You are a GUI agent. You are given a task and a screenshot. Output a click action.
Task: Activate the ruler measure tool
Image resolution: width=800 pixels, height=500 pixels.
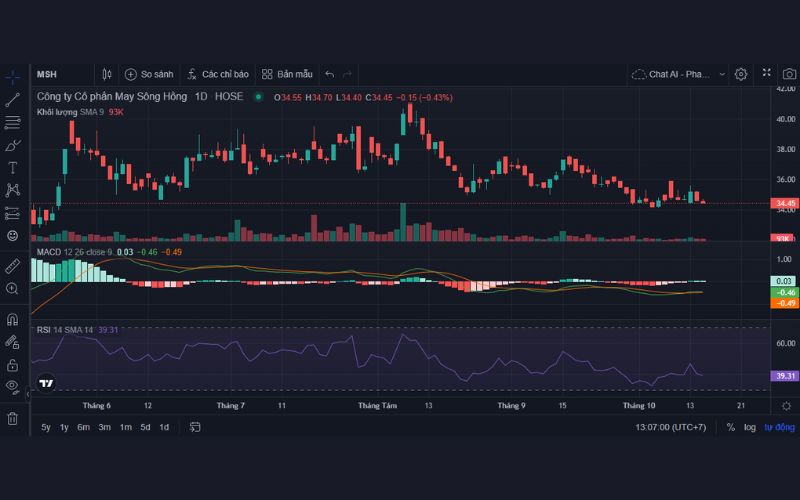13,266
